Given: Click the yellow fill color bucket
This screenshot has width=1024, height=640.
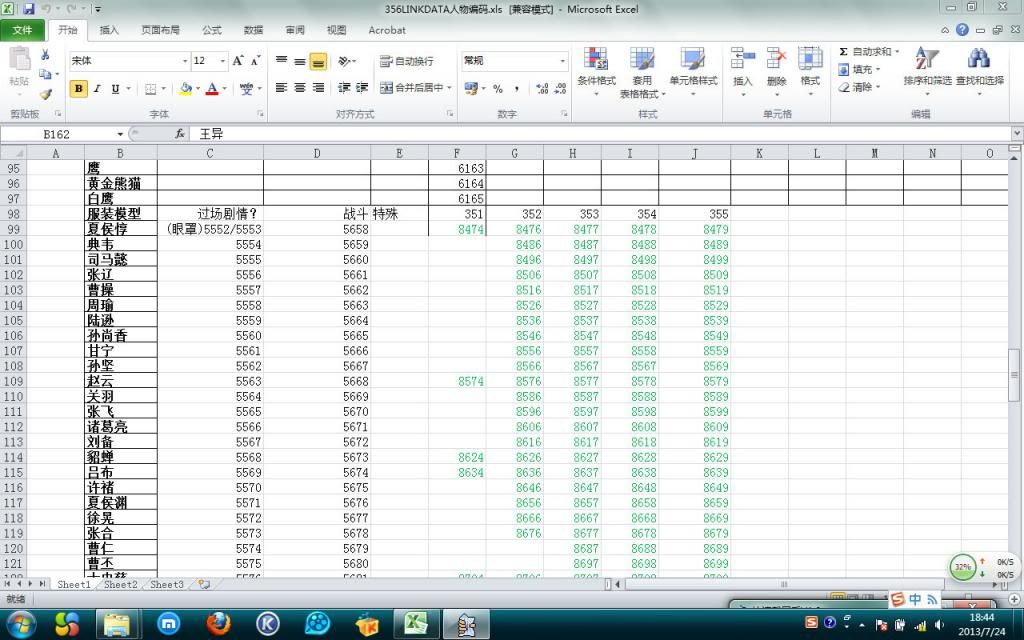Looking at the screenshot, I should pyautogui.click(x=185, y=89).
